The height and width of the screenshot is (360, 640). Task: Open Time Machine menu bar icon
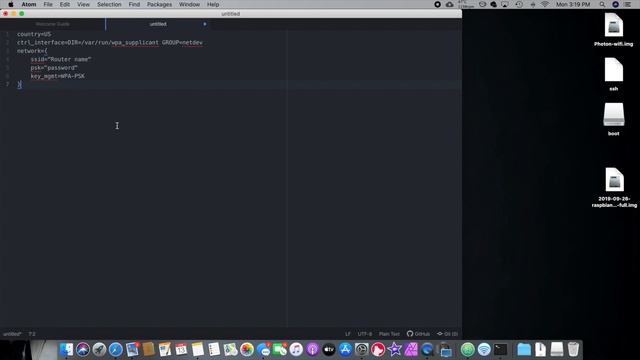(519, 4)
